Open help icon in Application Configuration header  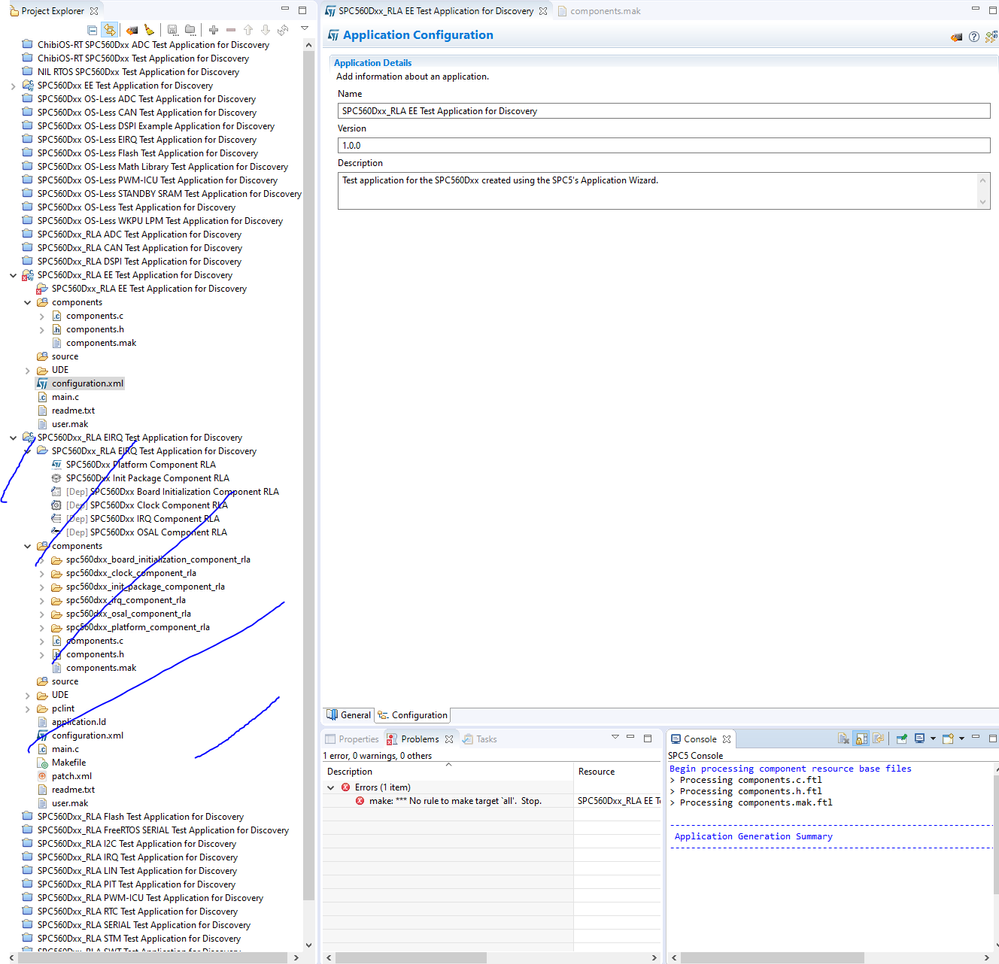974,37
